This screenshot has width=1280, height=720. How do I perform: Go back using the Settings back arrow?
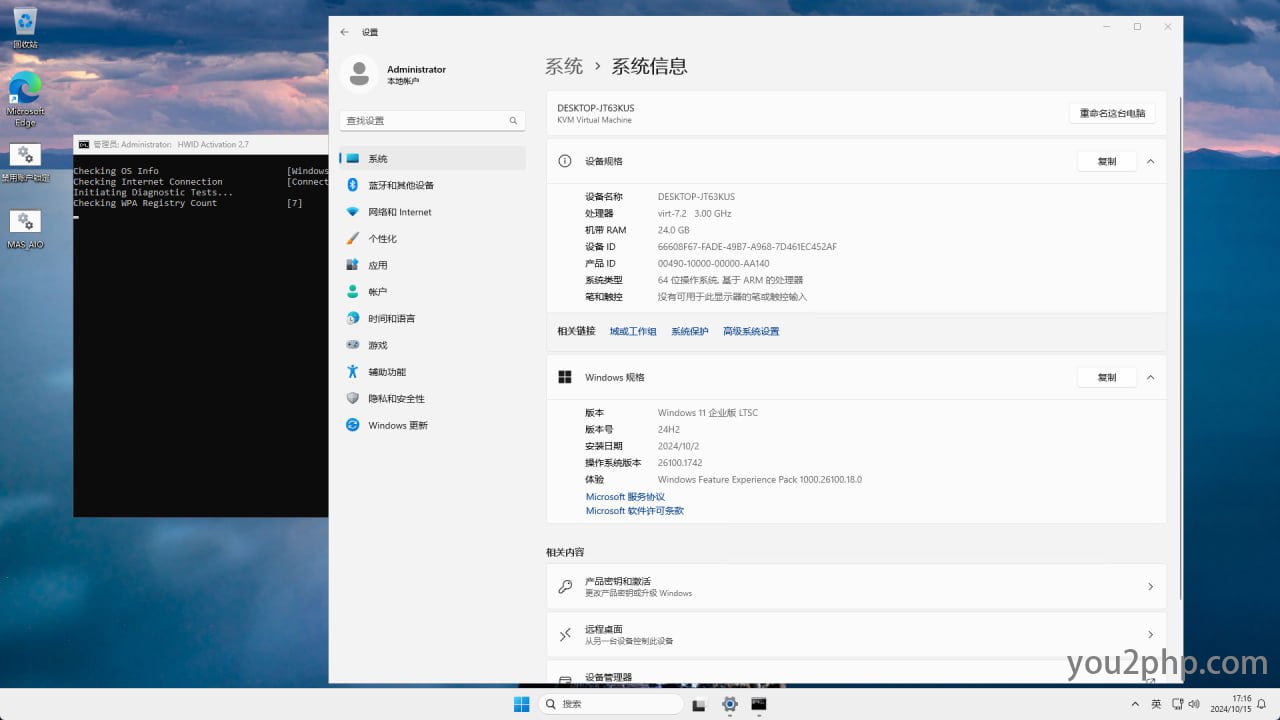tap(345, 32)
